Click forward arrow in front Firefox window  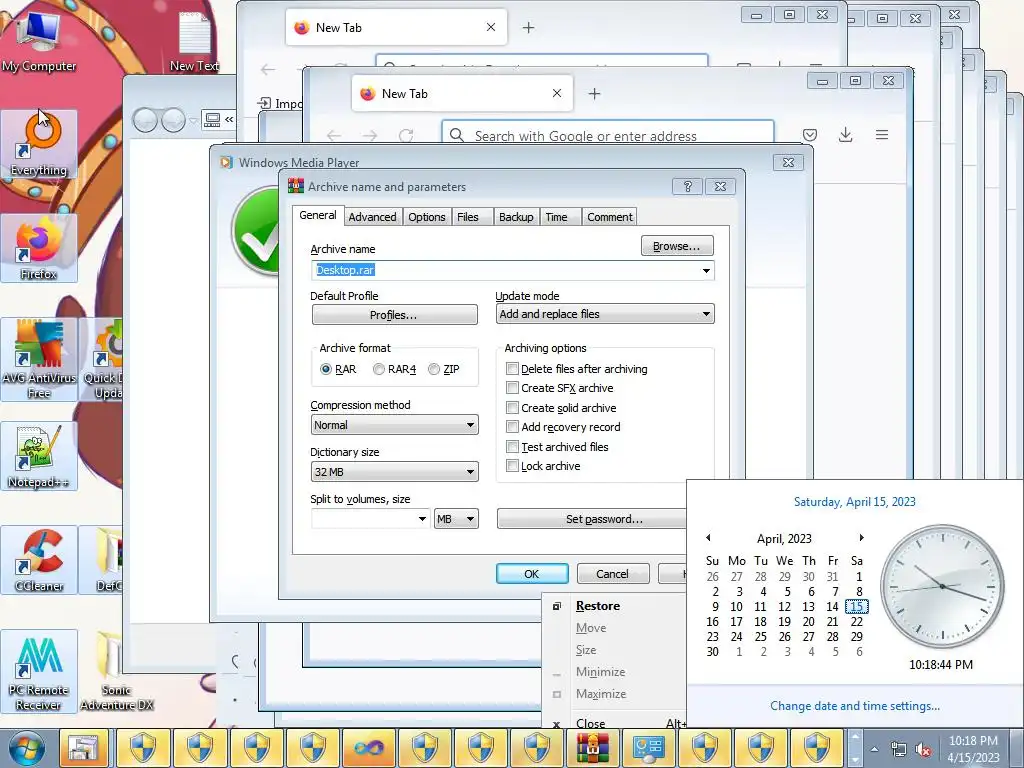[370, 135]
